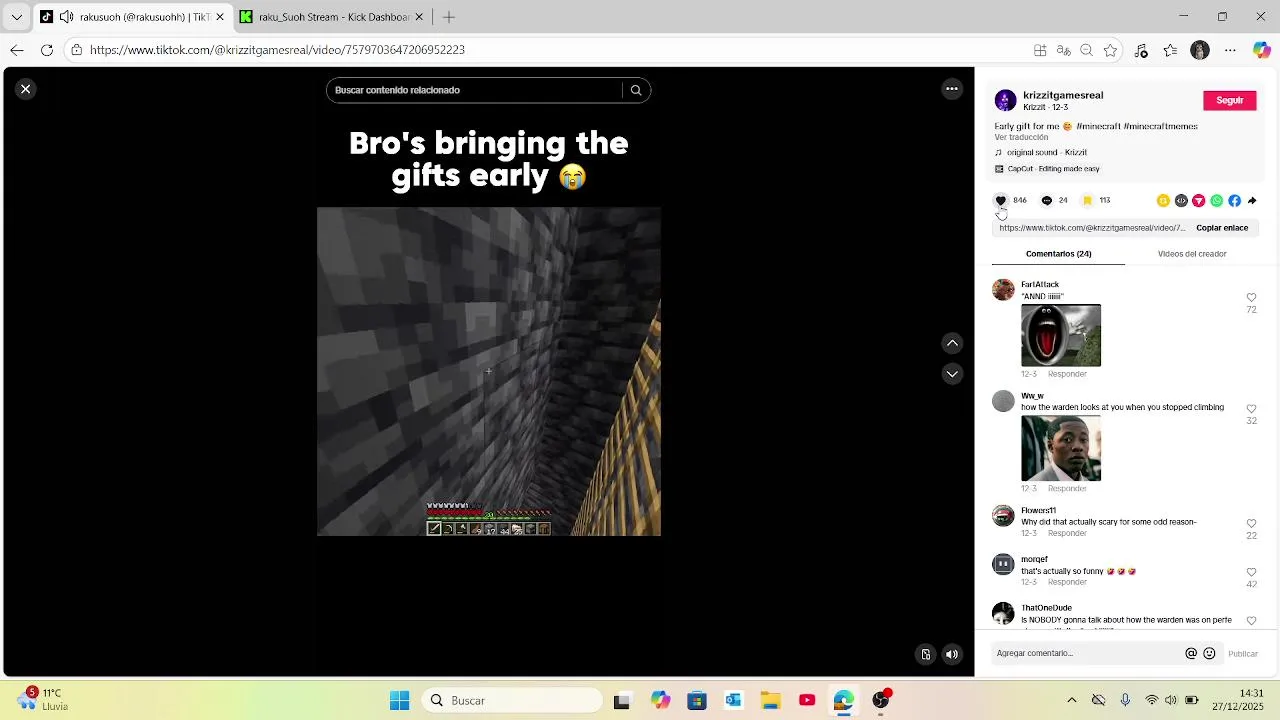This screenshot has width=1280, height=720.
Task: Like morqef's comment heart
Action: click(1251, 573)
